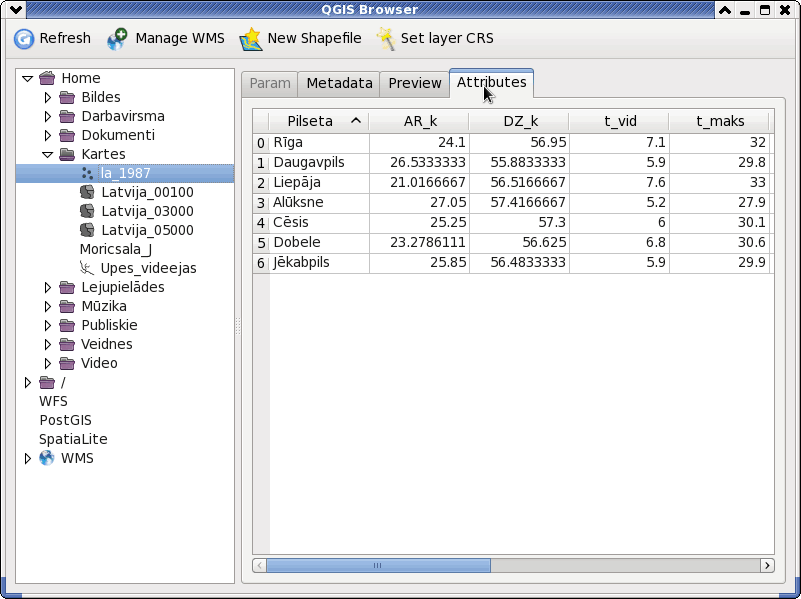Select the Moricsala_J tree item
Screen dimensions: 801x599
coord(116,249)
